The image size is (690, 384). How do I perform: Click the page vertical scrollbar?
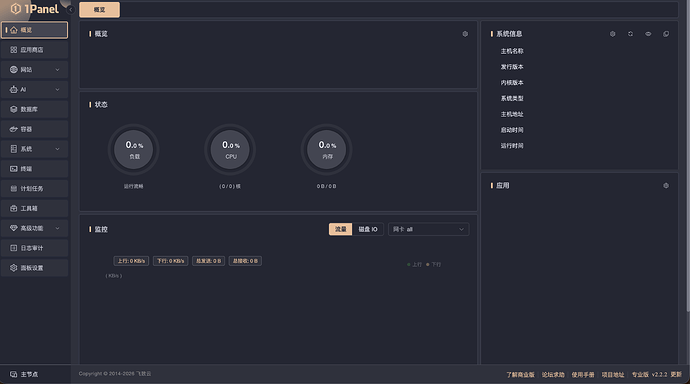pos(688,156)
